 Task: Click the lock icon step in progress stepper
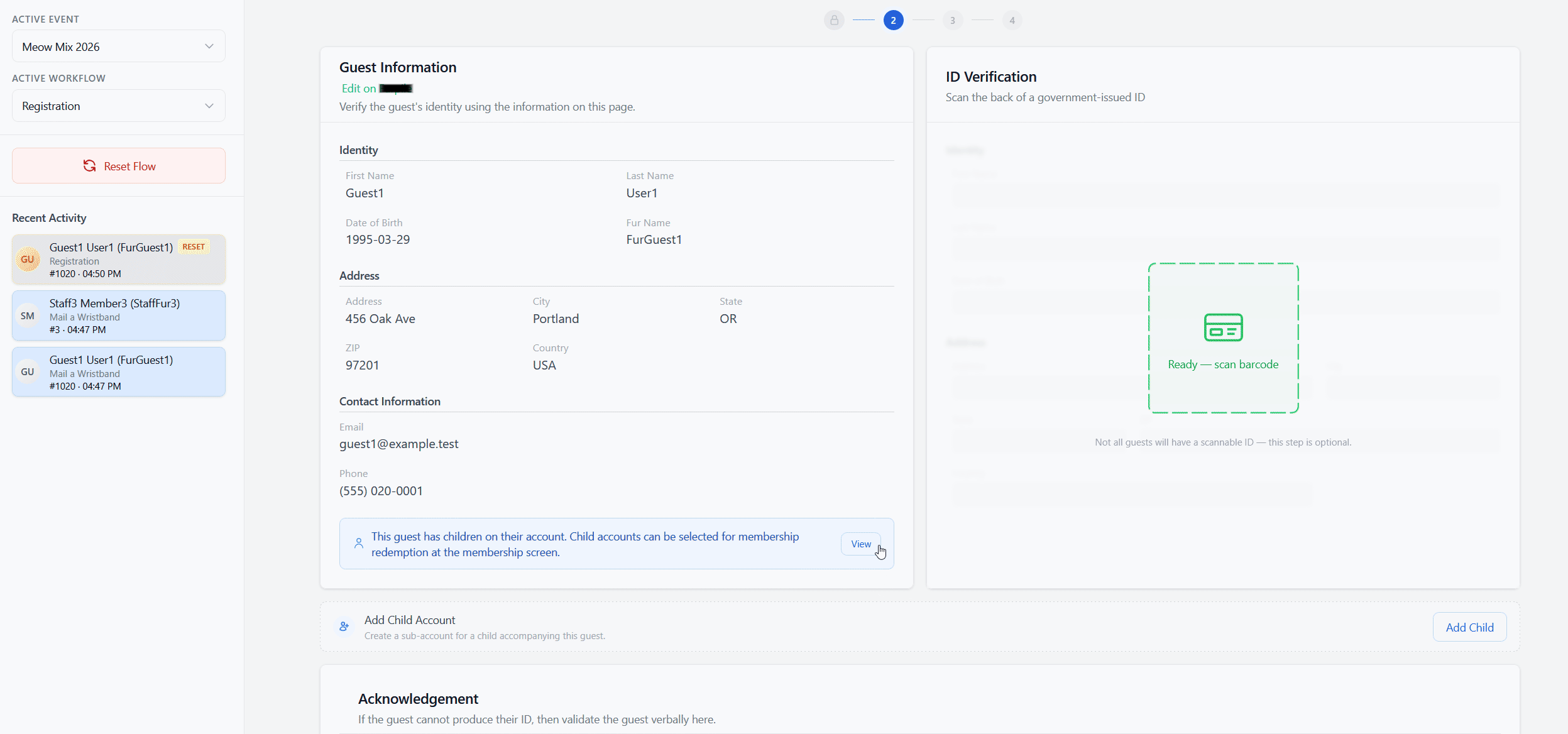[x=834, y=20]
